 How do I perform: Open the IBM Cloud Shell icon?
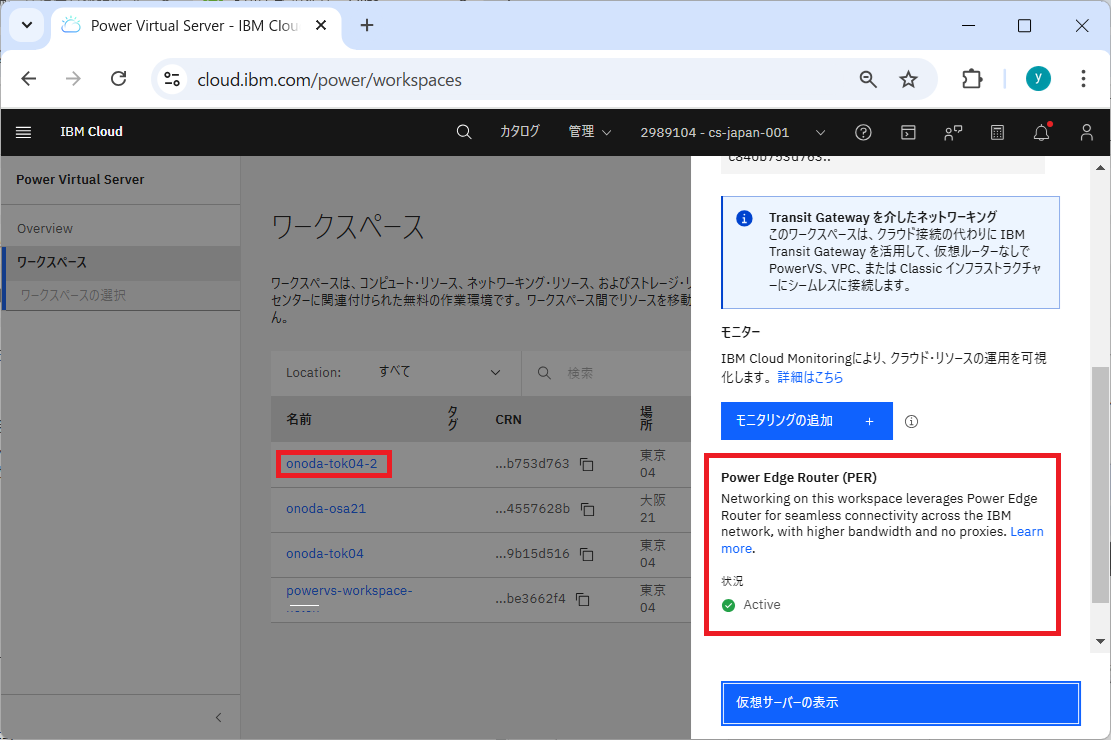tap(908, 133)
